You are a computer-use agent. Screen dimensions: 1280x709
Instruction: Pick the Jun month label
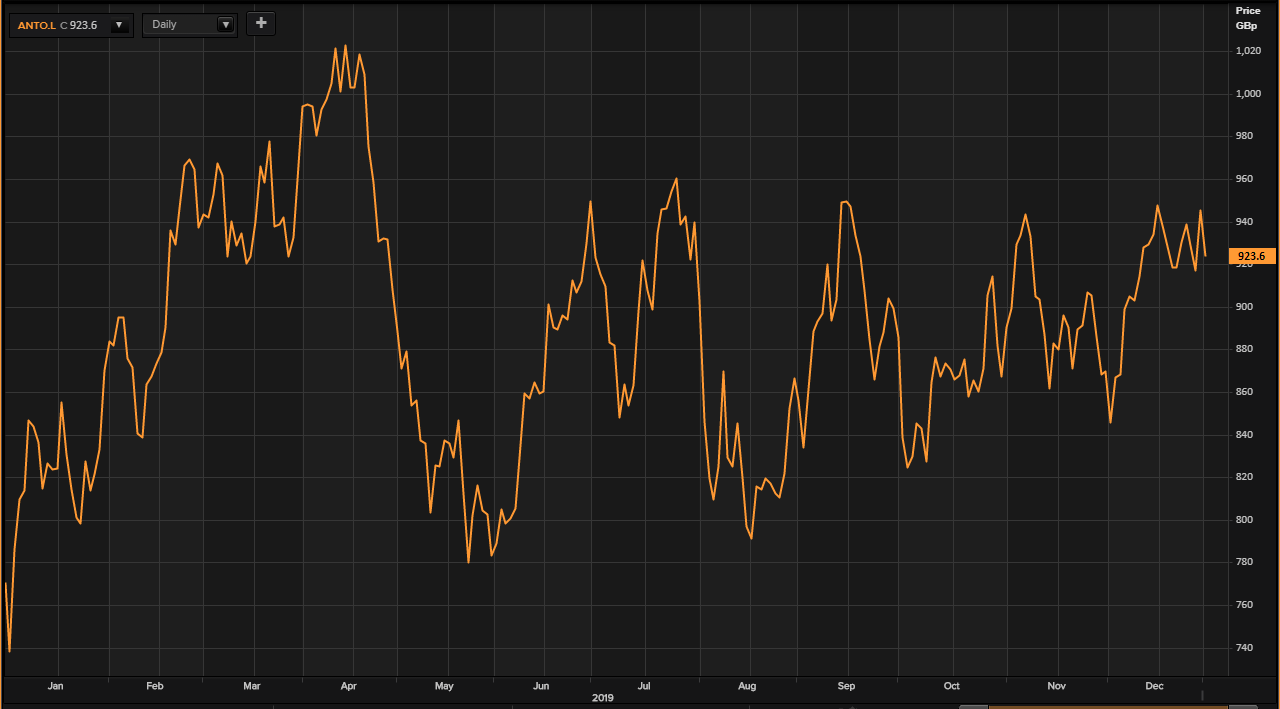coord(541,686)
